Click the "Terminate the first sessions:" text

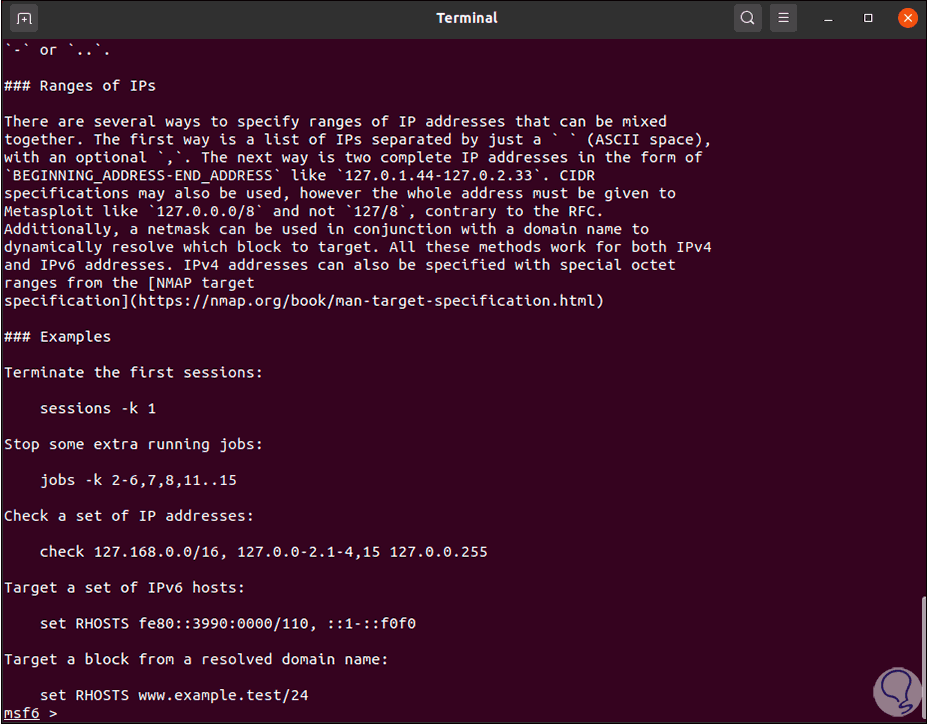tap(133, 373)
